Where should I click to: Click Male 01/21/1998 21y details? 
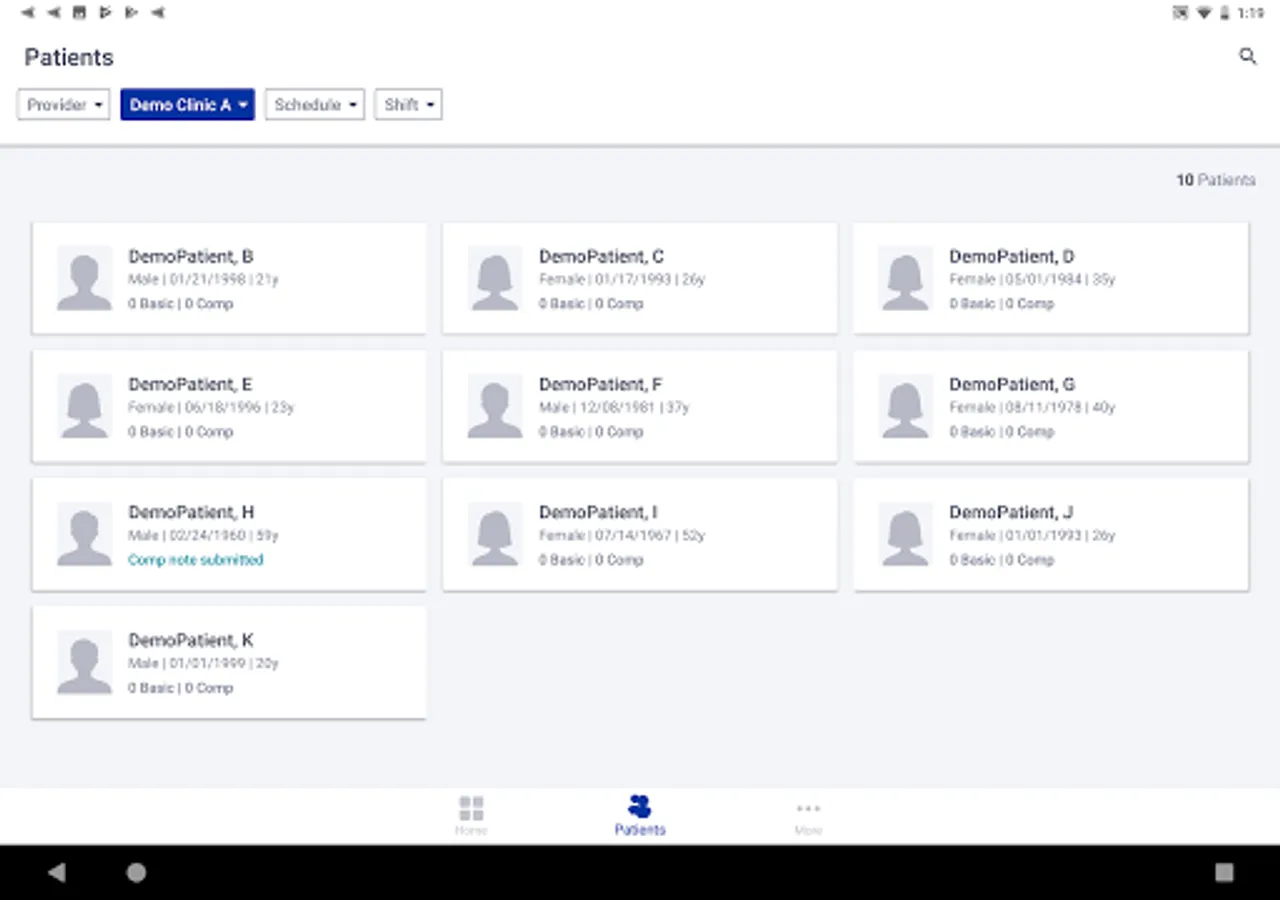click(203, 280)
